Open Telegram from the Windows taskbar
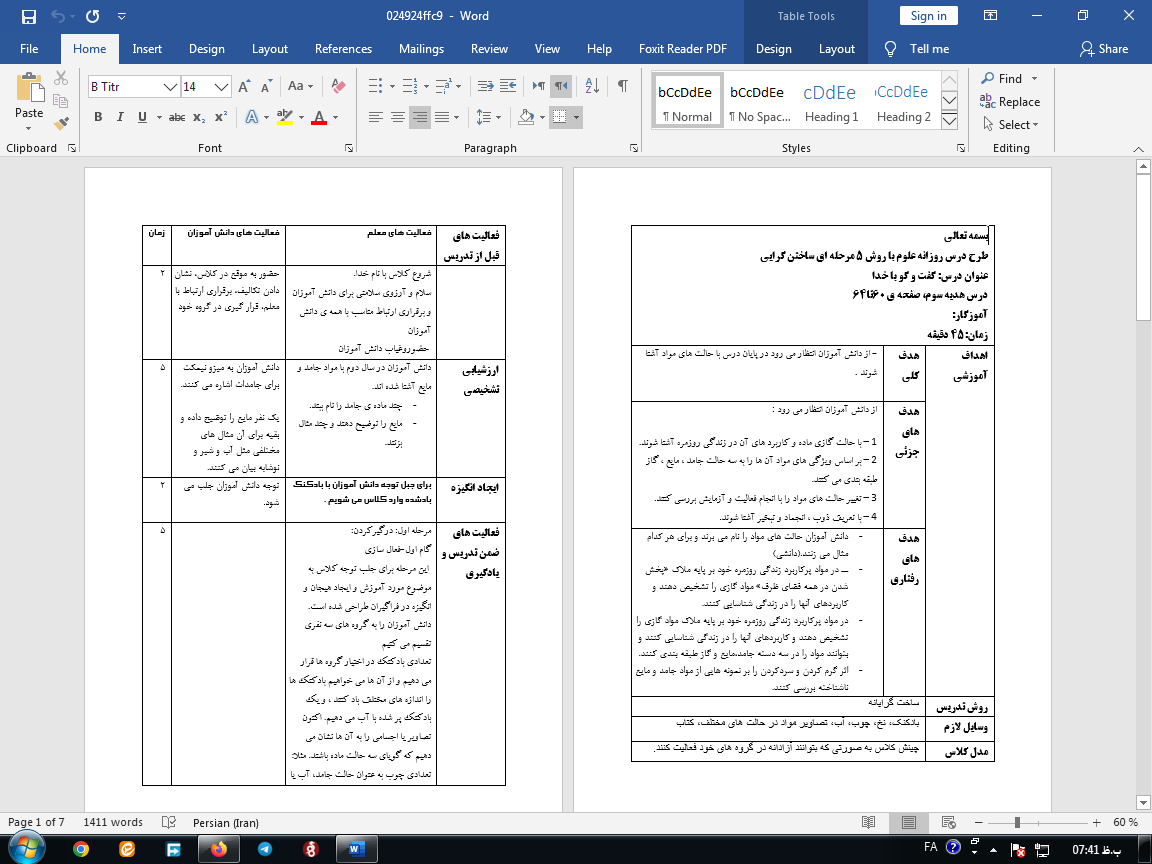The image size is (1152, 864). pos(264,848)
